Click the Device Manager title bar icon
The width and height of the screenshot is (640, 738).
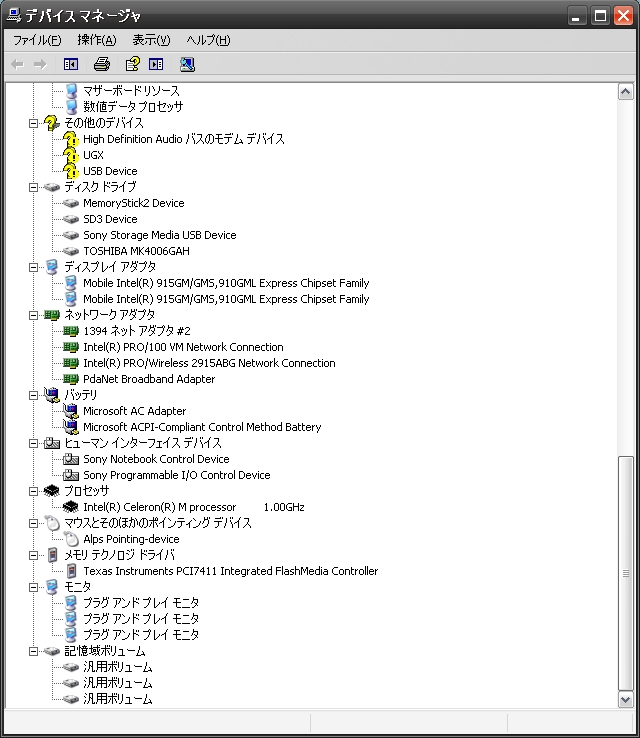point(14,16)
